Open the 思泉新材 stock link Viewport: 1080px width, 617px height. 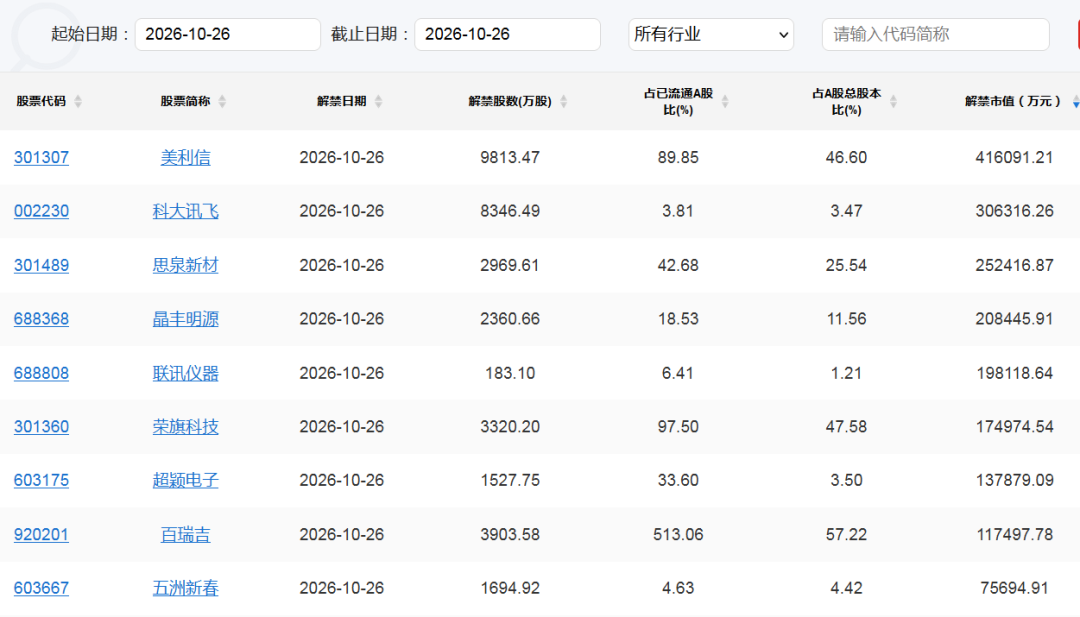[x=185, y=265]
